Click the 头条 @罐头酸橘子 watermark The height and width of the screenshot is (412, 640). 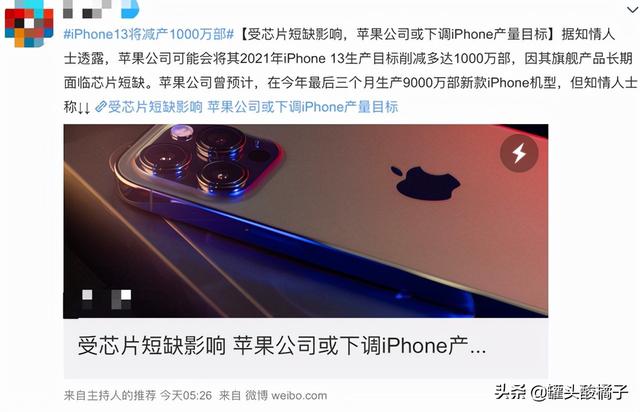(561, 392)
